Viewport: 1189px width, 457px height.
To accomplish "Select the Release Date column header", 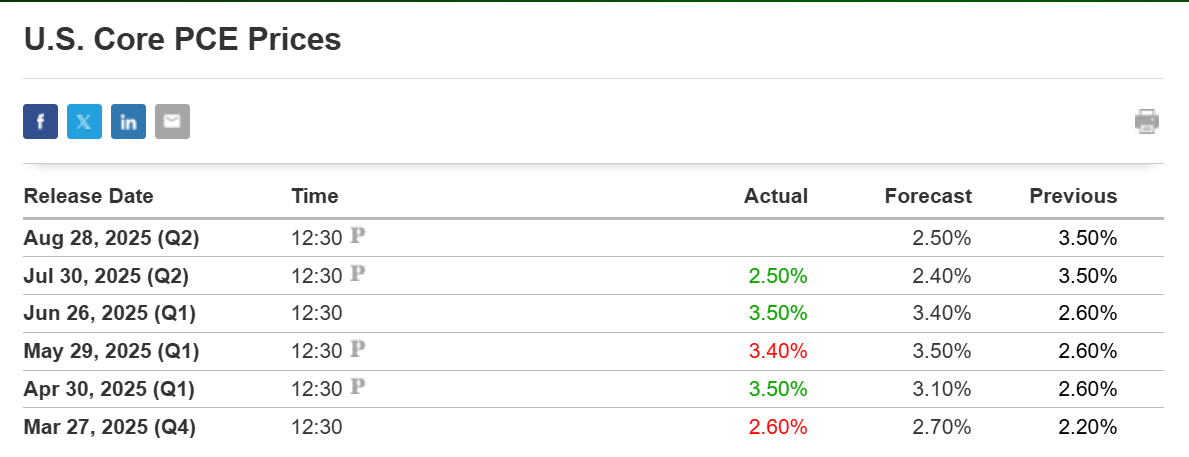I will [89, 196].
